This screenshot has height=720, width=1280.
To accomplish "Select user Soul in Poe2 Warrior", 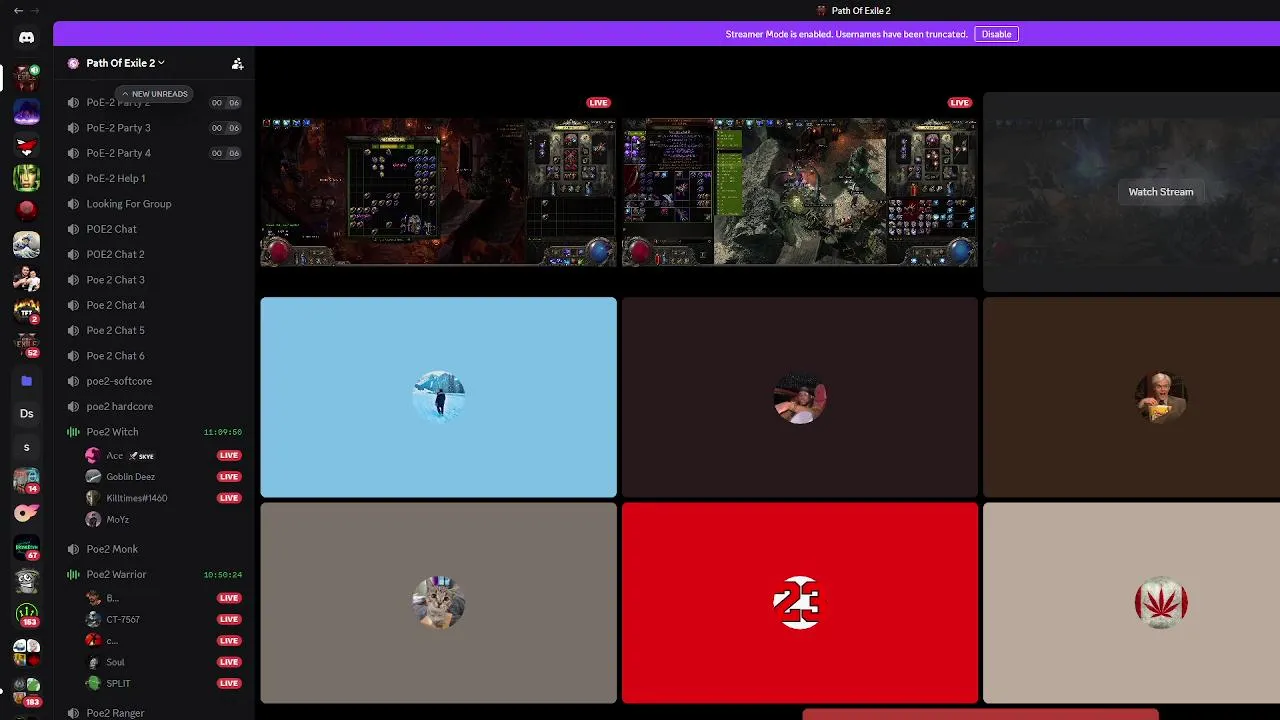I will pyautogui.click(x=165, y=662).
